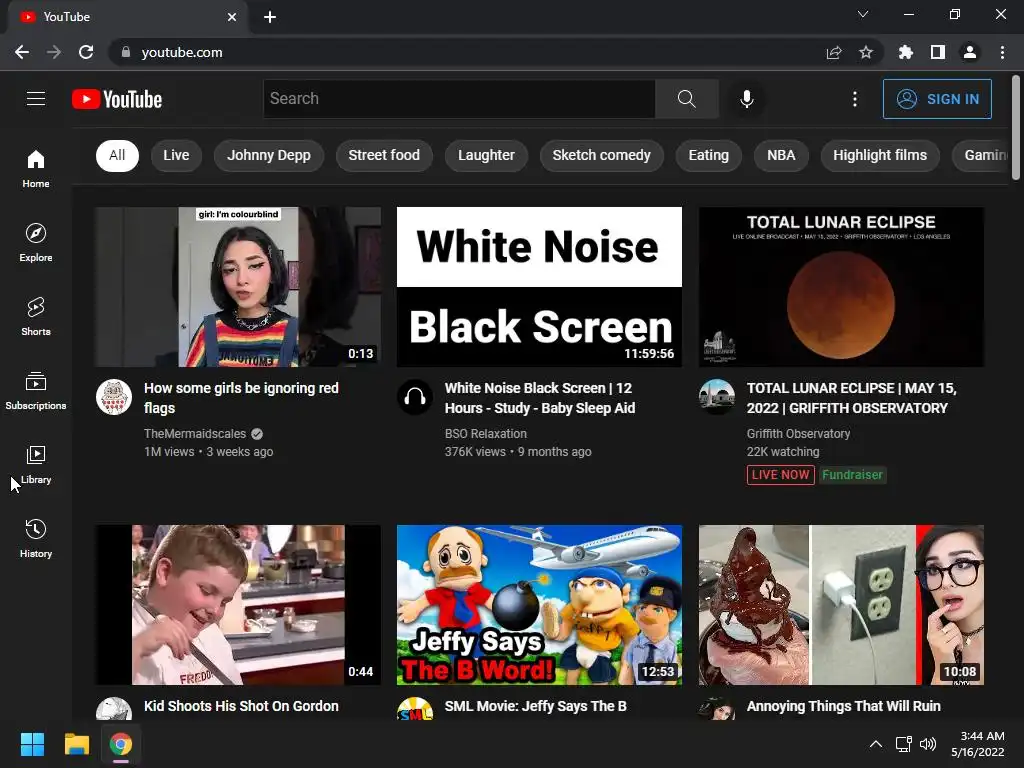Viewport: 1024px width, 768px height.
Task: Play the Kid Shoots His Shot thumbnail
Action: click(x=238, y=605)
